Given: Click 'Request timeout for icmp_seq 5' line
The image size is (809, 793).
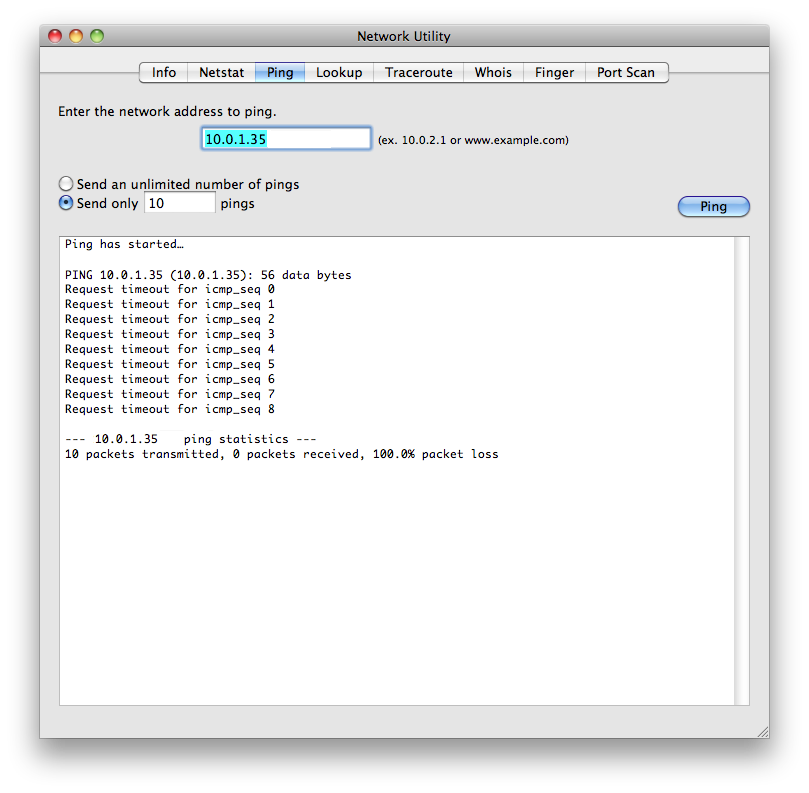Looking at the screenshot, I should [x=170, y=364].
